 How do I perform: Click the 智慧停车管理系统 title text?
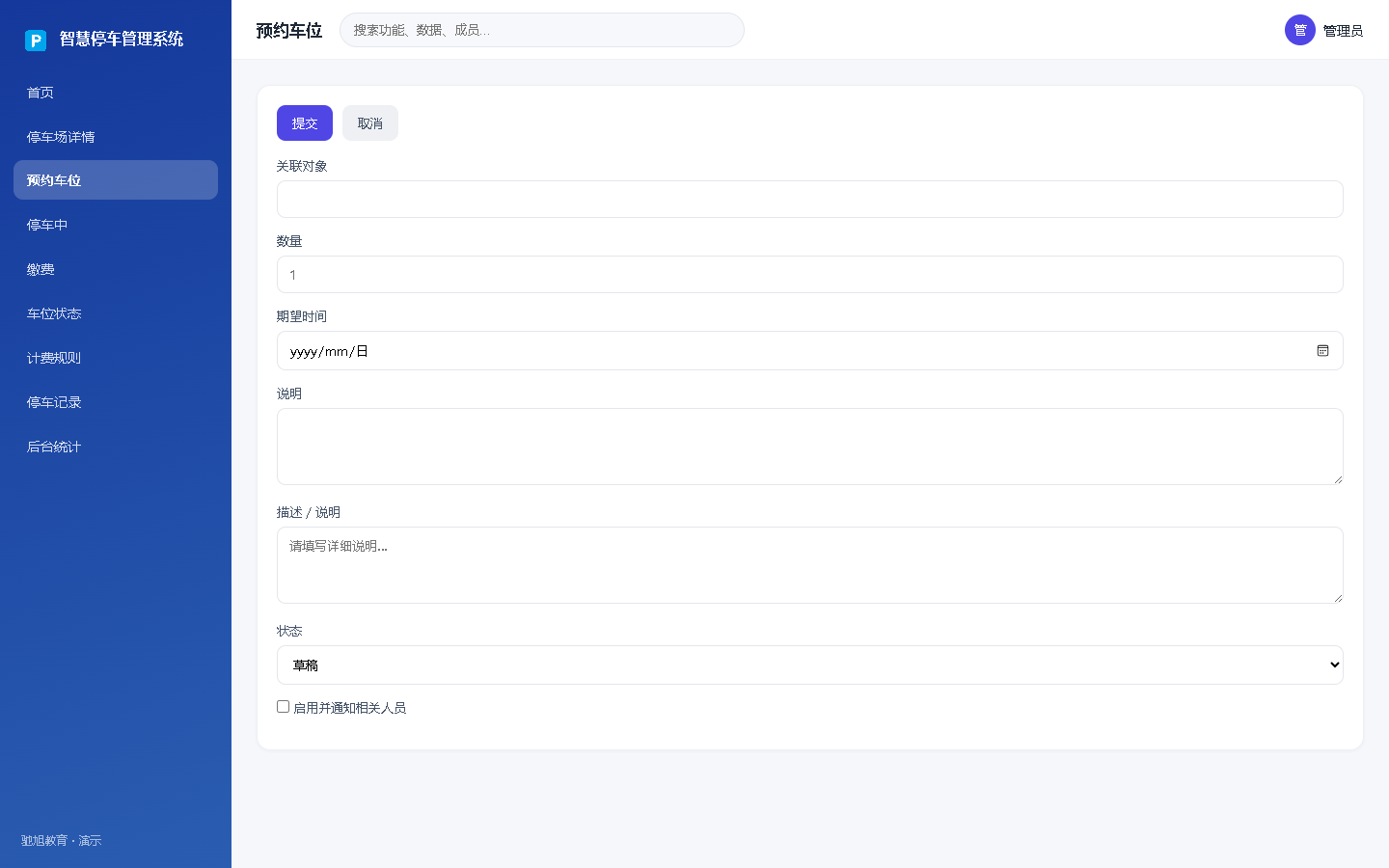click(x=122, y=39)
